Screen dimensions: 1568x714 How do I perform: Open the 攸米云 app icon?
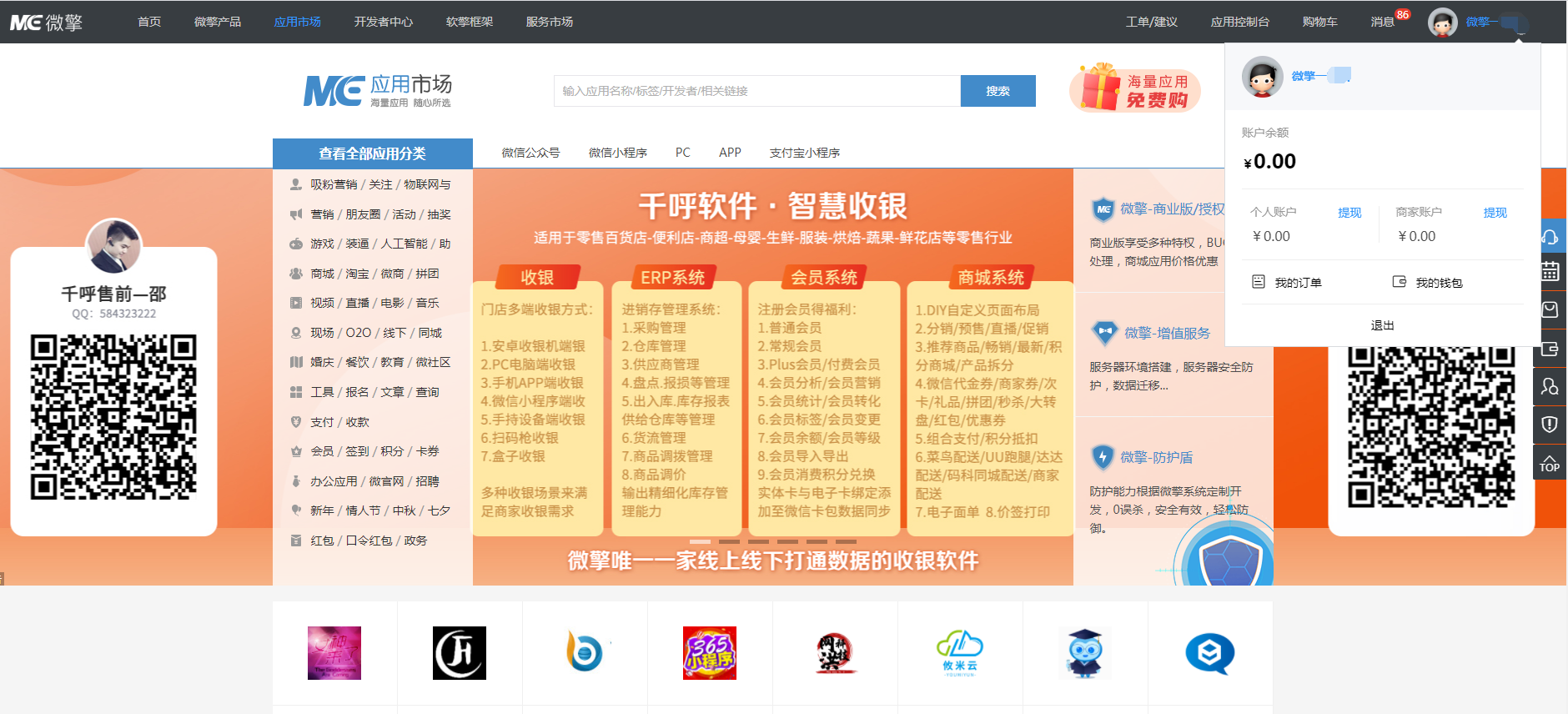pos(960,653)
